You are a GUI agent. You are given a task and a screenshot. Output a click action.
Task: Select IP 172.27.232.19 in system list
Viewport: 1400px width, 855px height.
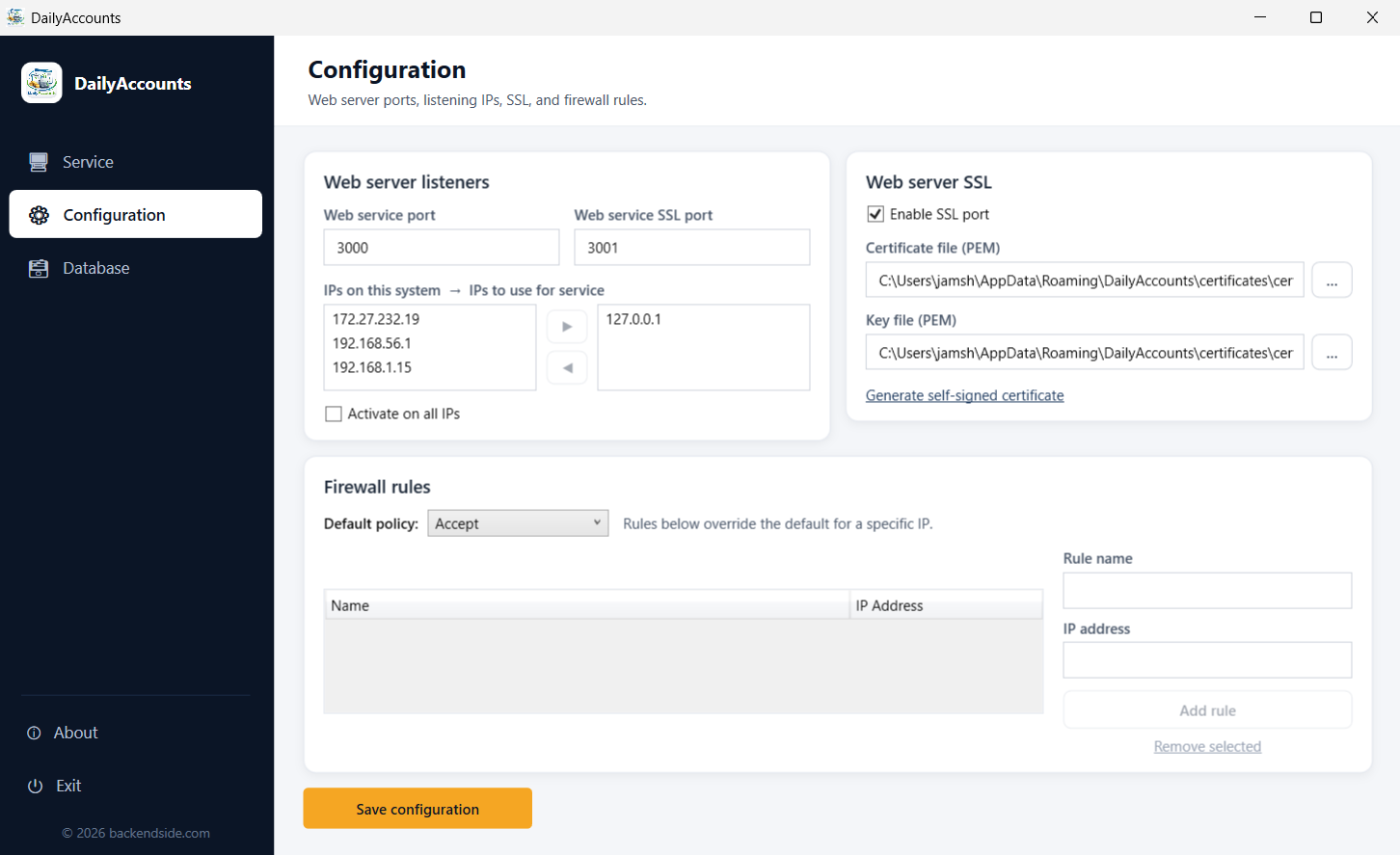coord(430,319)
